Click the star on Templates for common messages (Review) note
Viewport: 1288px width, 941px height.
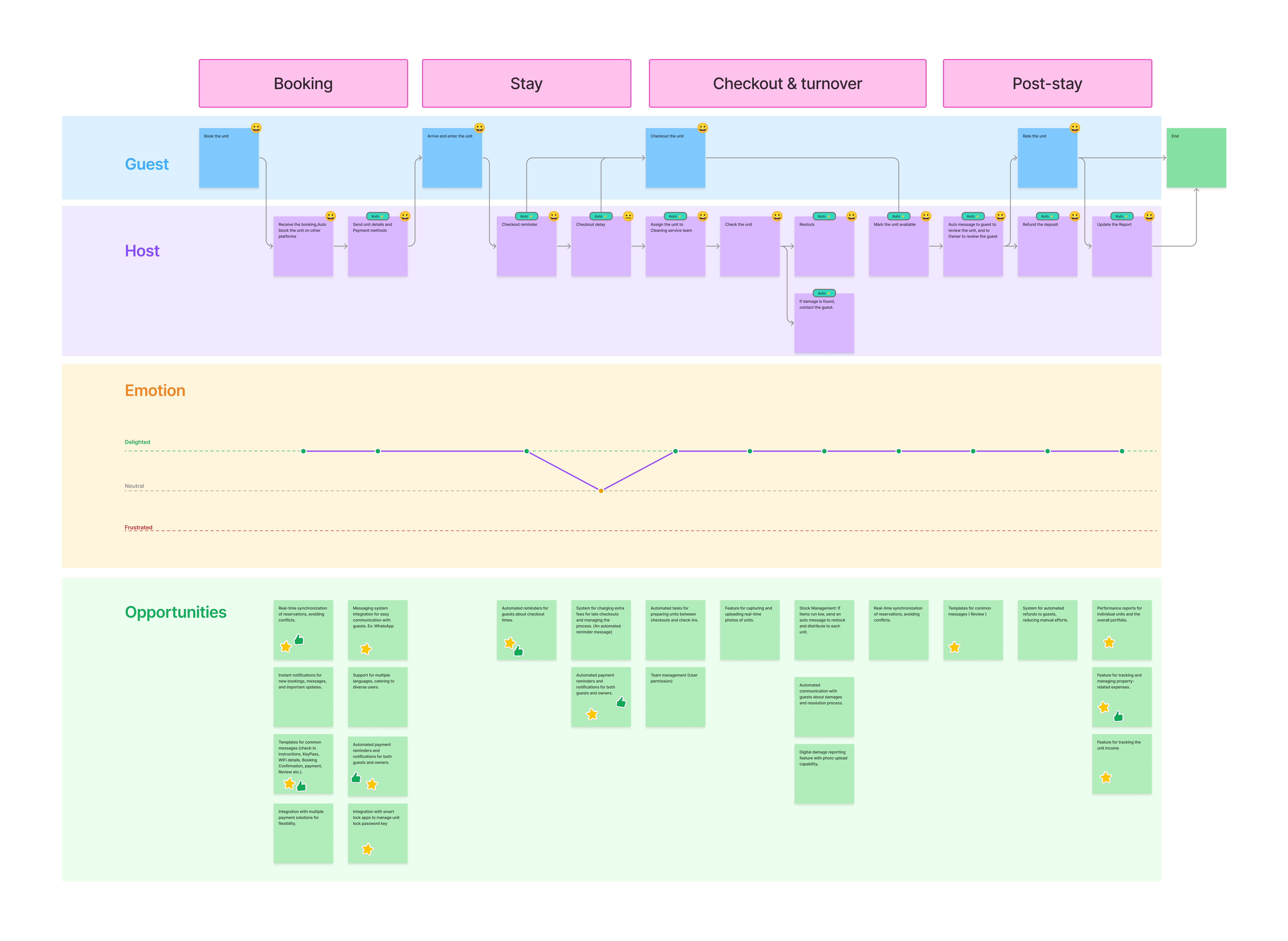click(955, 647)
